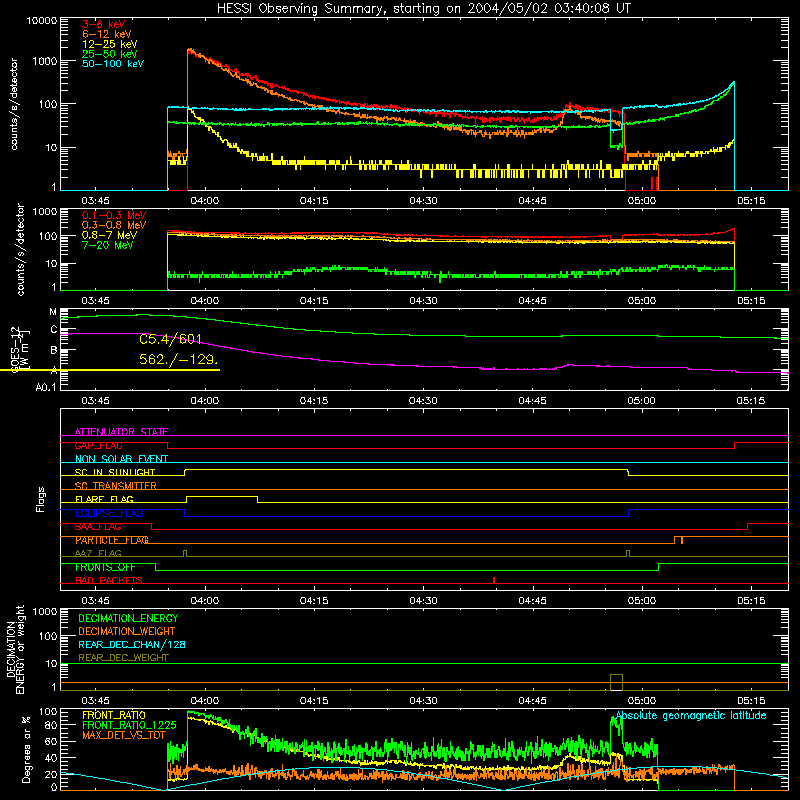
Task: Select the 12-25 keV legend label
Action: [x=110, y=44]
